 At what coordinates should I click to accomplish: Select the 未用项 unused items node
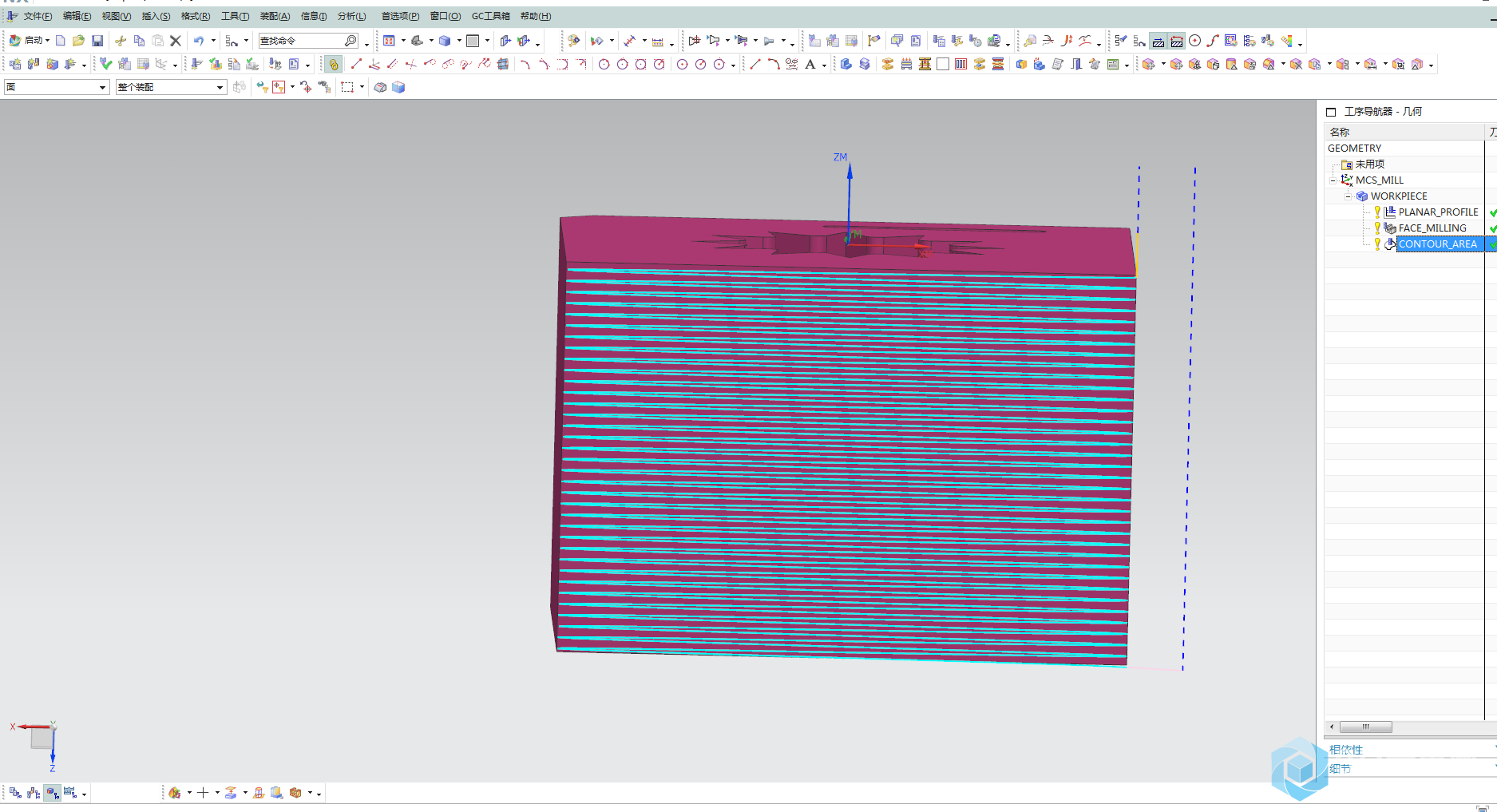coord(1369,164)
